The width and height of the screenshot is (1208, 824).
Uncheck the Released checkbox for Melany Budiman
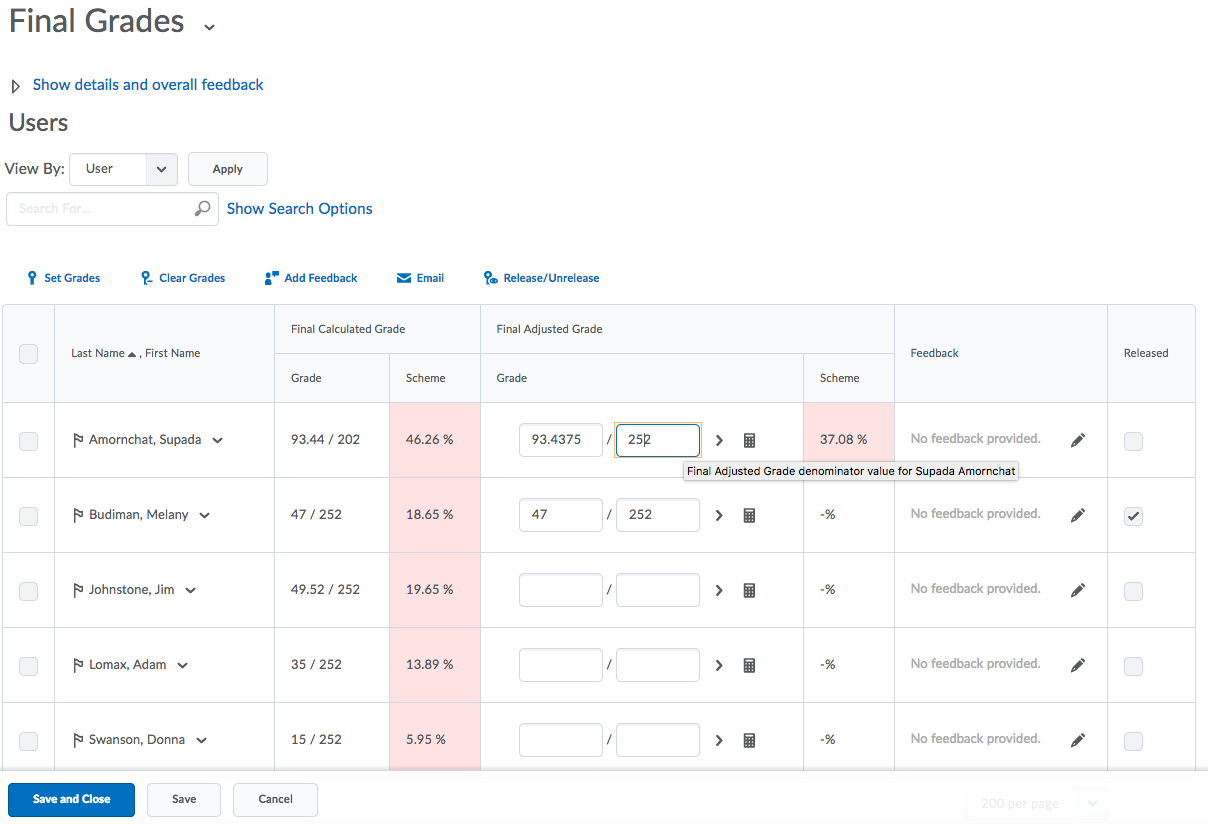click(1133, 516)
